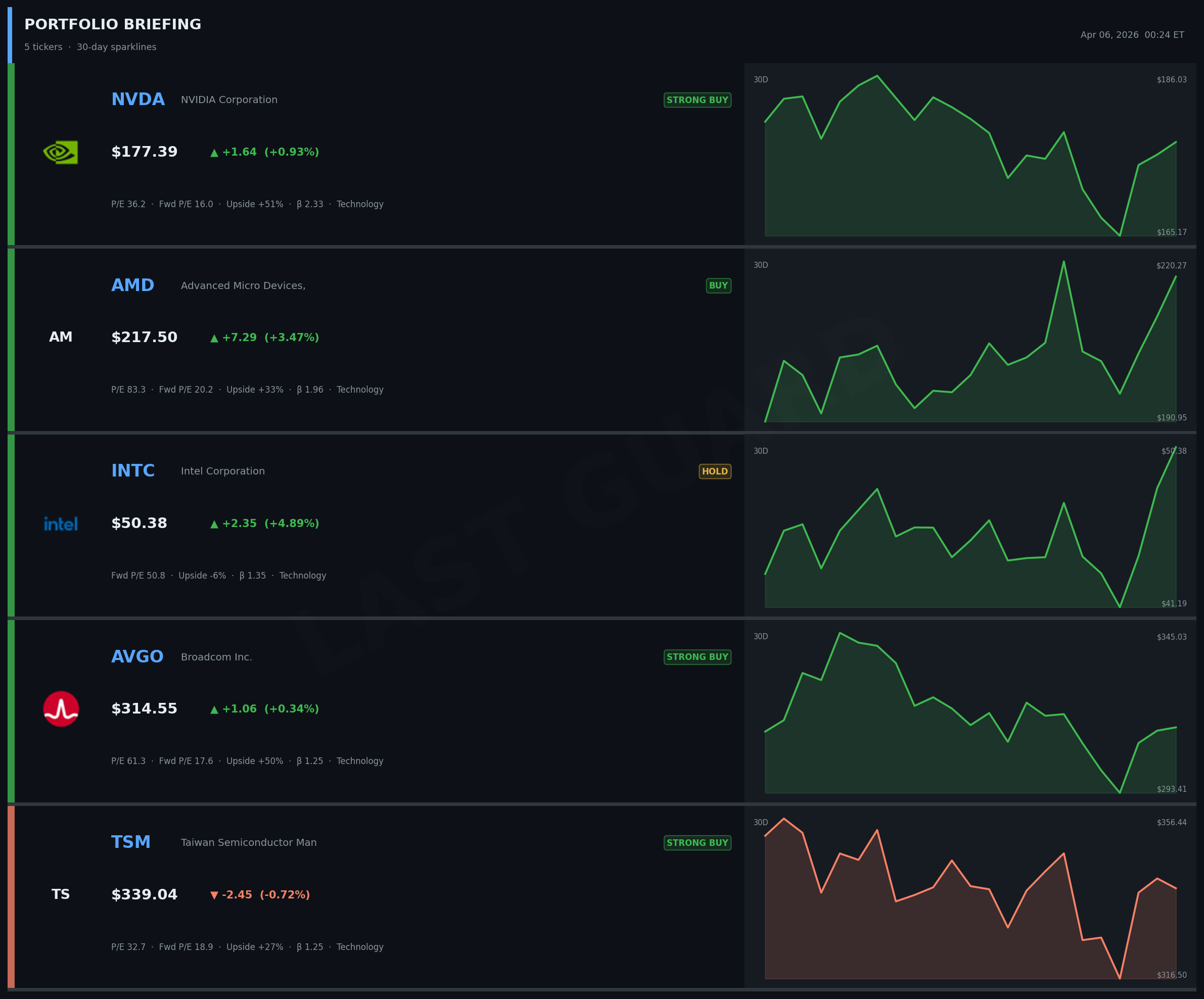The image size is (1204, 999).
Task: Open the AVGO ticker link
Action: click(x=137, y=657)
